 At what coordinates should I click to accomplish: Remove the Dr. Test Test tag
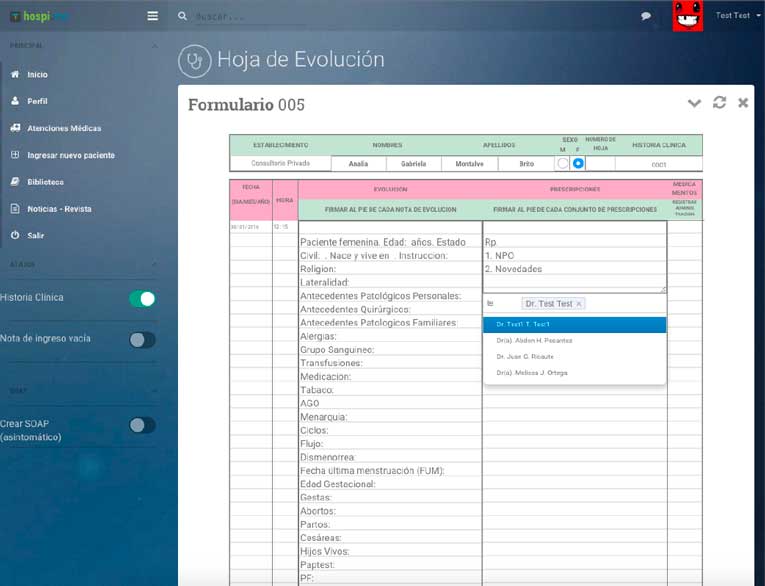point(579,303)
